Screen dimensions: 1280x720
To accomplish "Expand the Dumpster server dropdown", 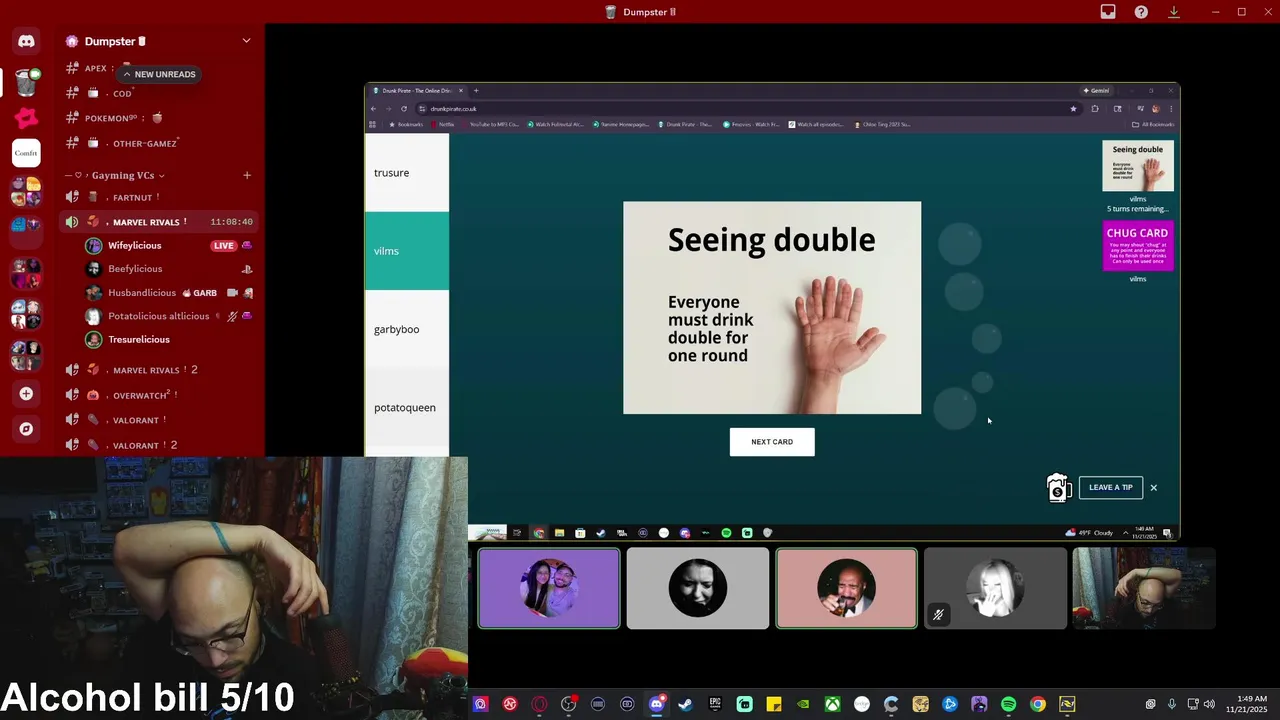I will point(246,41).
